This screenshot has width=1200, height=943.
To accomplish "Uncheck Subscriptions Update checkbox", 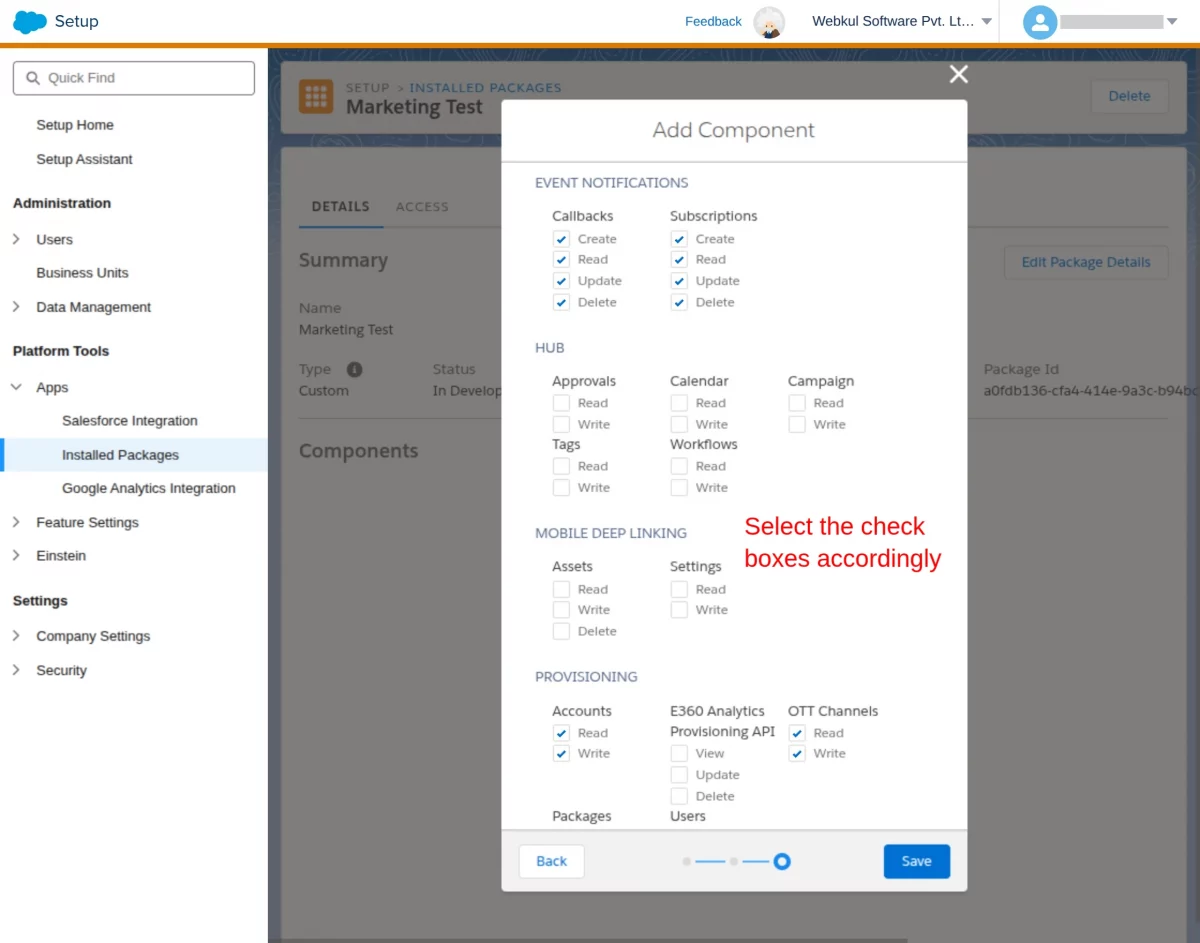I will (679, 281).
